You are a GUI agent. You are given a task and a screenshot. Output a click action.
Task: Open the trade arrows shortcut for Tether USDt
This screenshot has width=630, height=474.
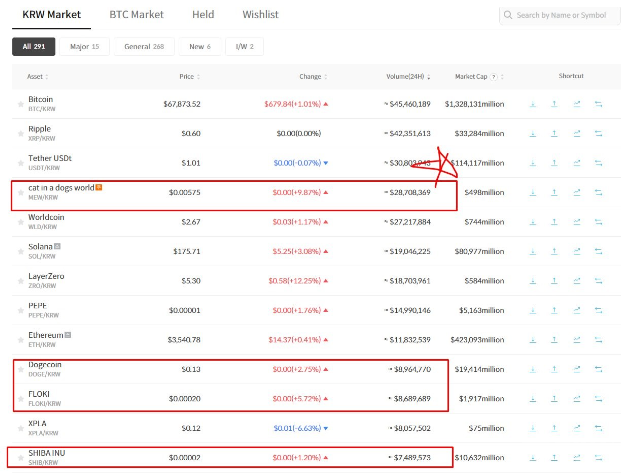(598, 163)
